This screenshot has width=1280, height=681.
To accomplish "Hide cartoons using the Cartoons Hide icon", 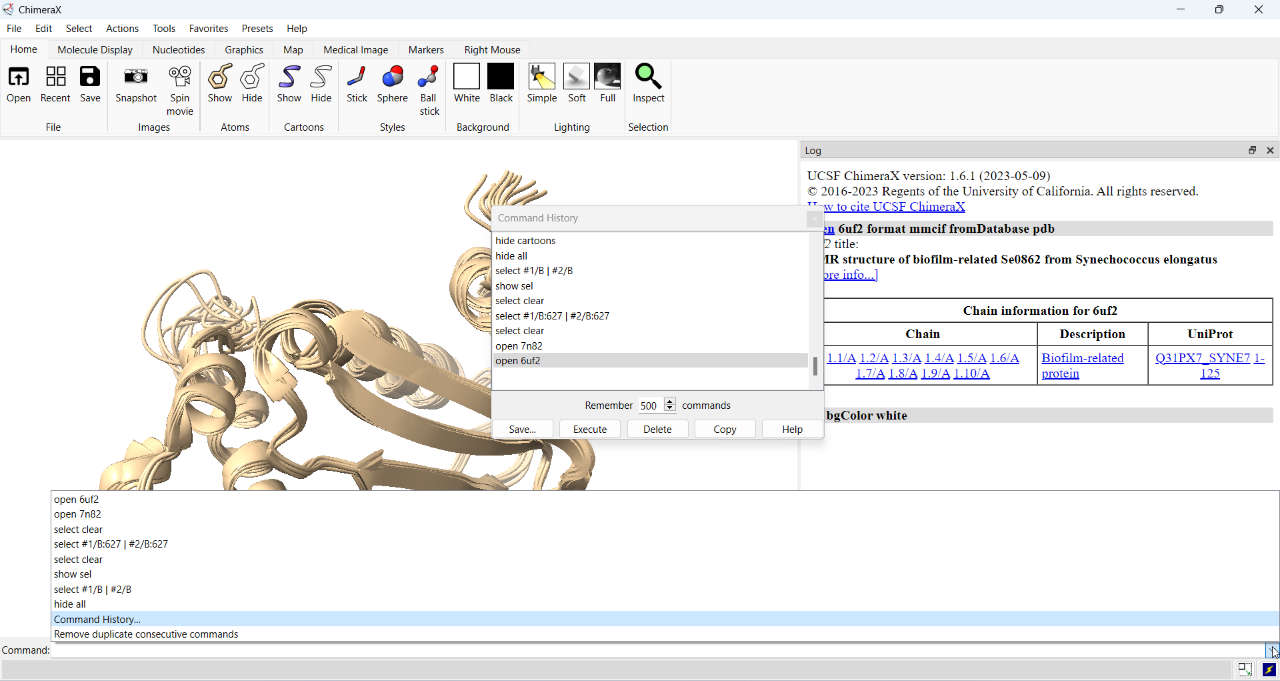I will [321, 77].
